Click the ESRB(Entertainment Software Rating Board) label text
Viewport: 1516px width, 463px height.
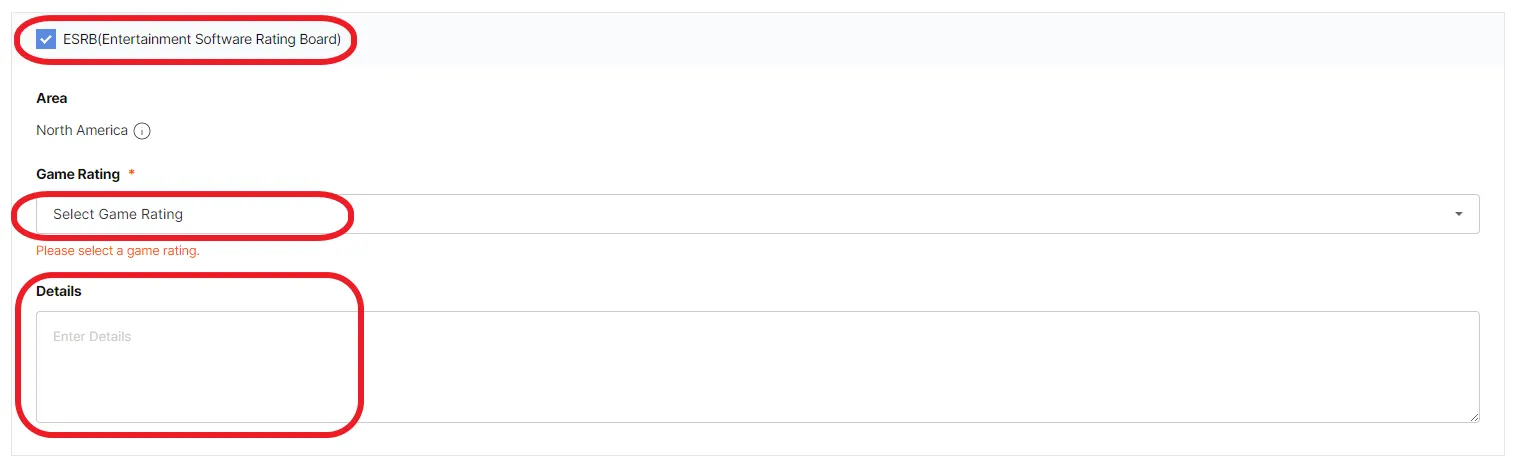coord(202,40)
